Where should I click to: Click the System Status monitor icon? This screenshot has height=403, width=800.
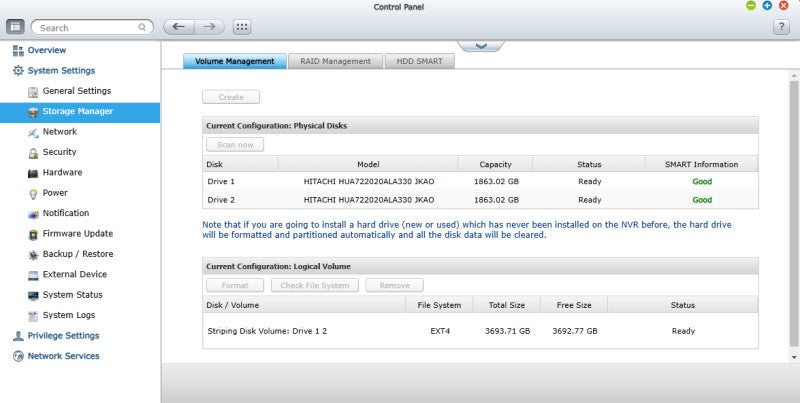click(33, 295)
